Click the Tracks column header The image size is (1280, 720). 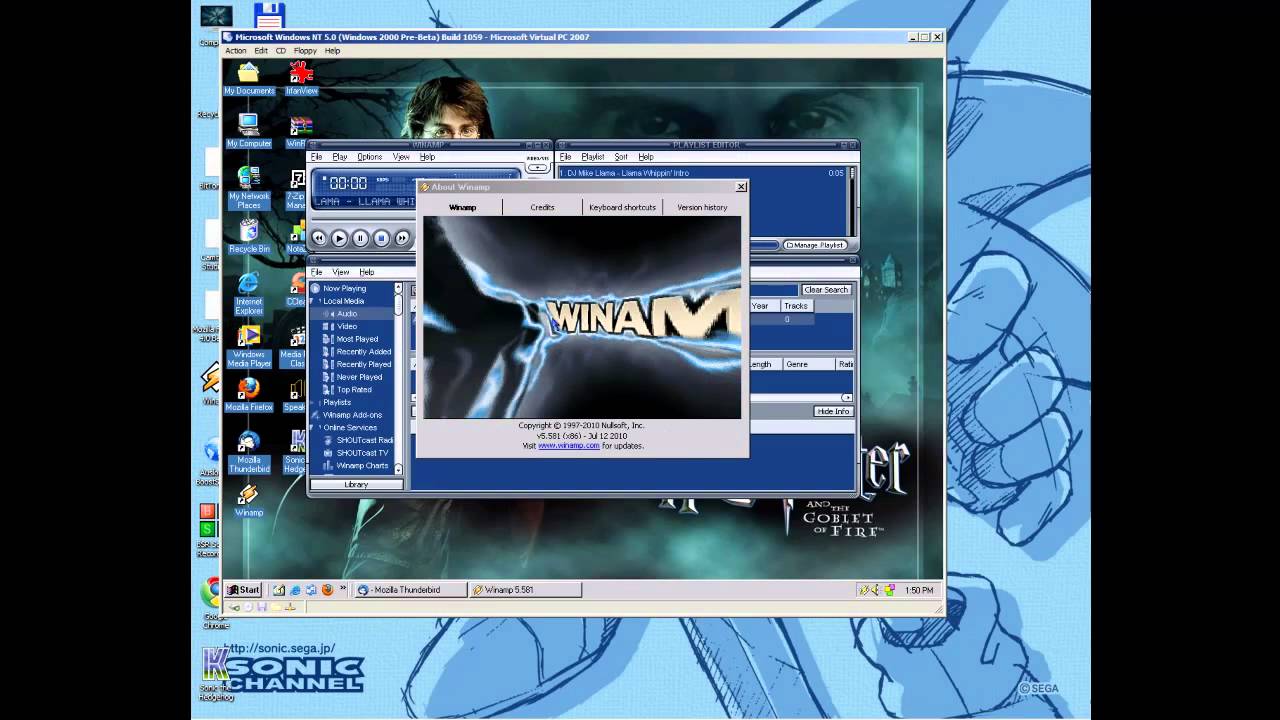tap(796, 306)
